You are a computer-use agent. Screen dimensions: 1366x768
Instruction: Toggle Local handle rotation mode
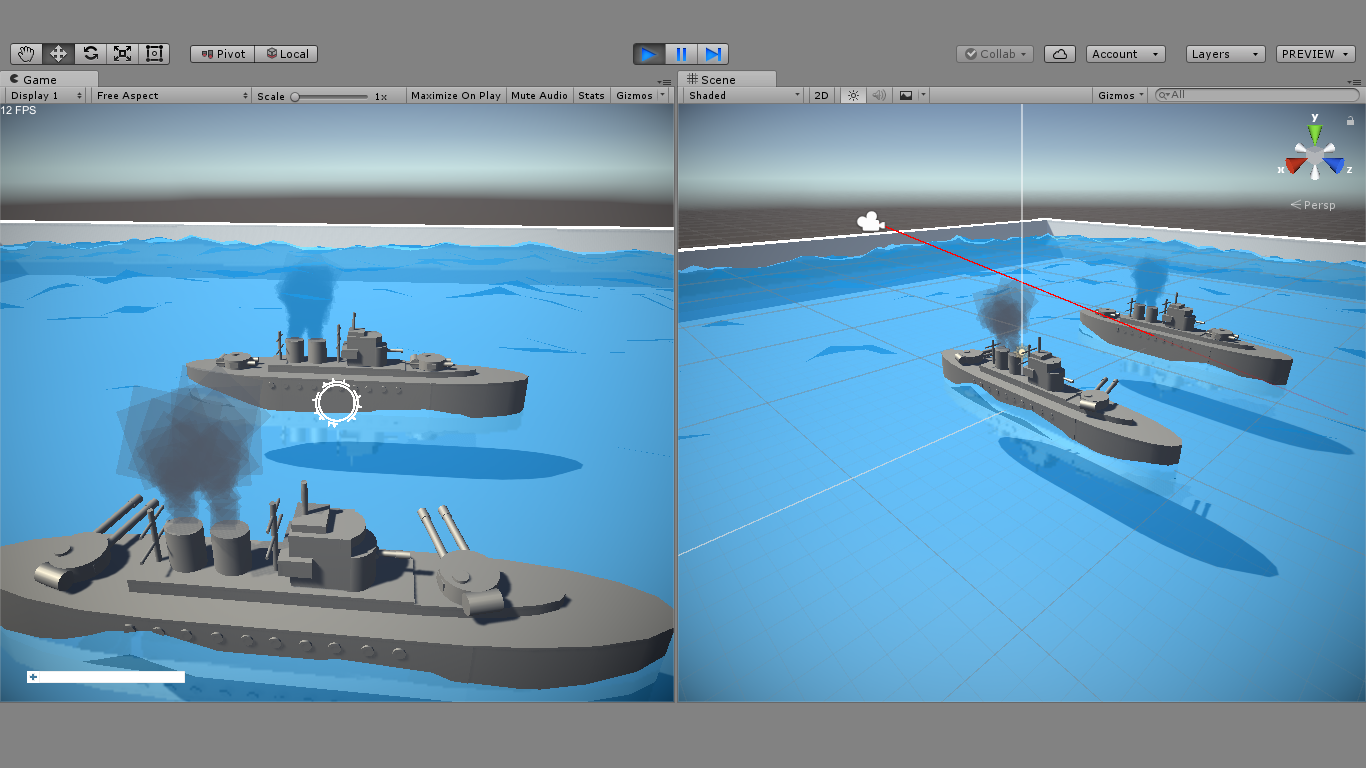click(287, 54)
